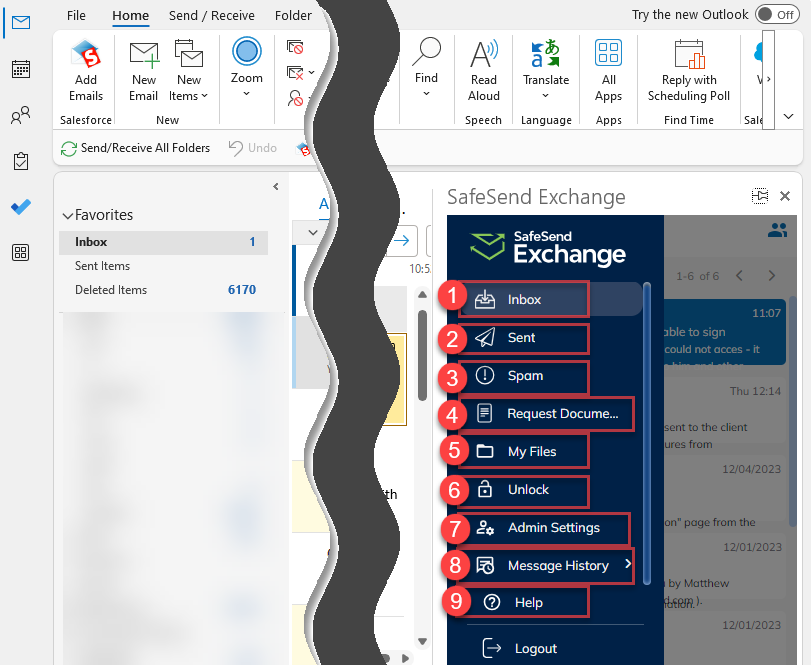Image resolution: width=811 pixels, height=665 pixels.
Task: Start Read Aloud for the message
Action: (483, 70)
